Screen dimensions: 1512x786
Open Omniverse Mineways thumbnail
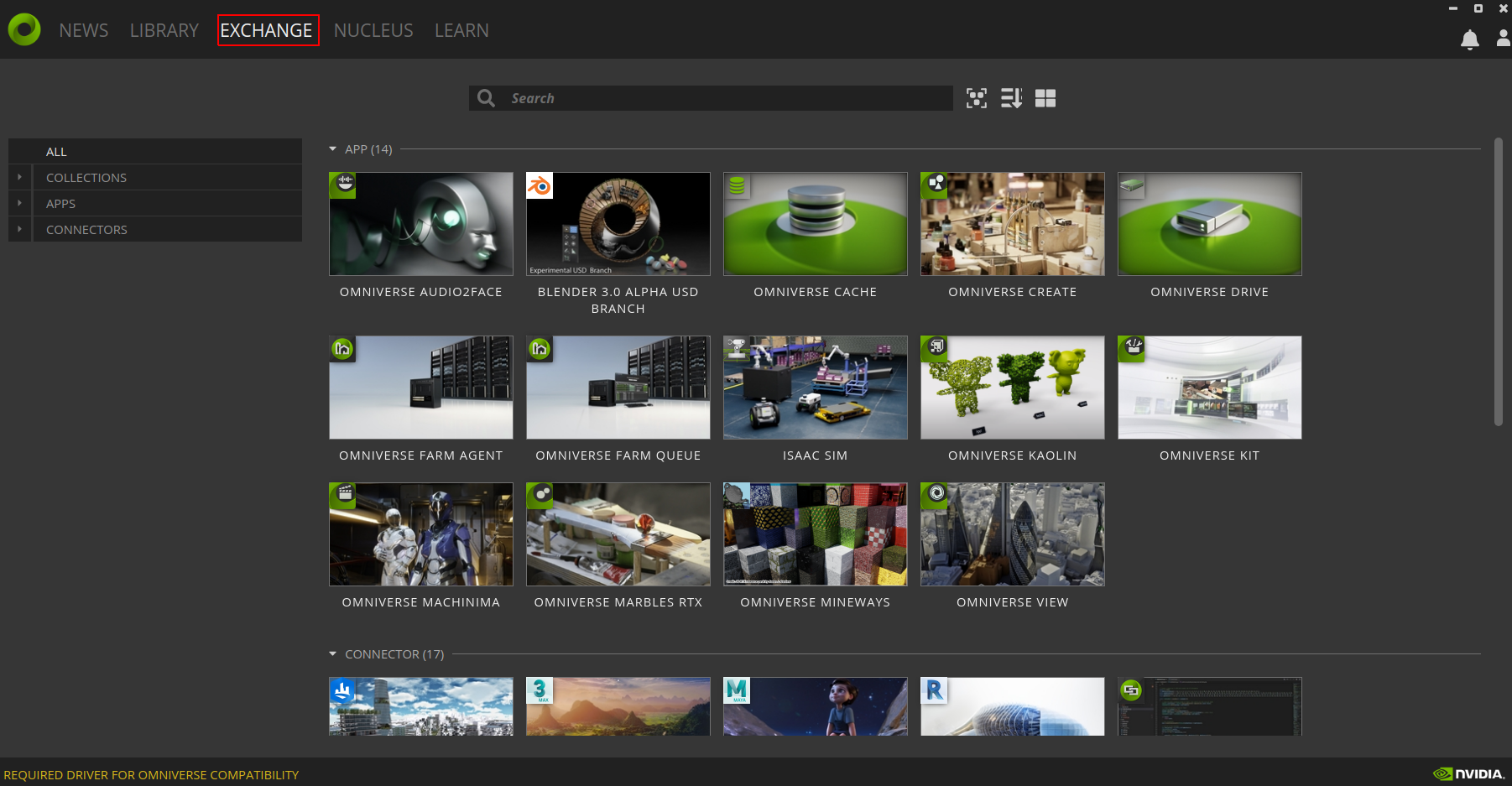(816, 534)
